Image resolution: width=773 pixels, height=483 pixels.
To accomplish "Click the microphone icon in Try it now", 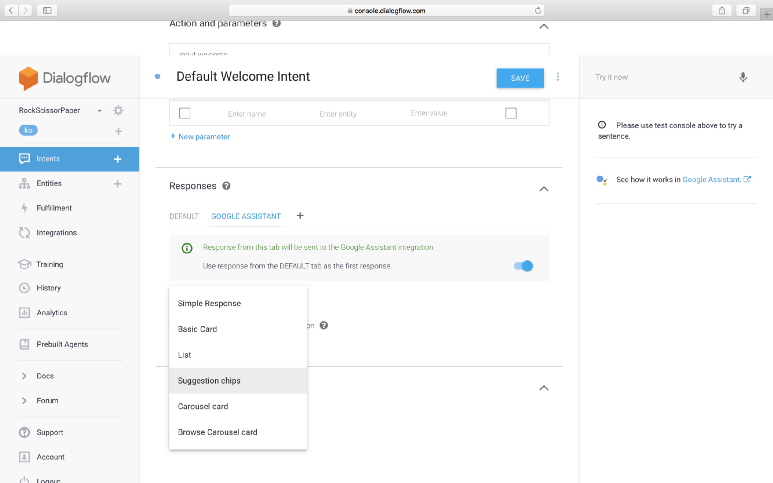I will tap(742, 77).
